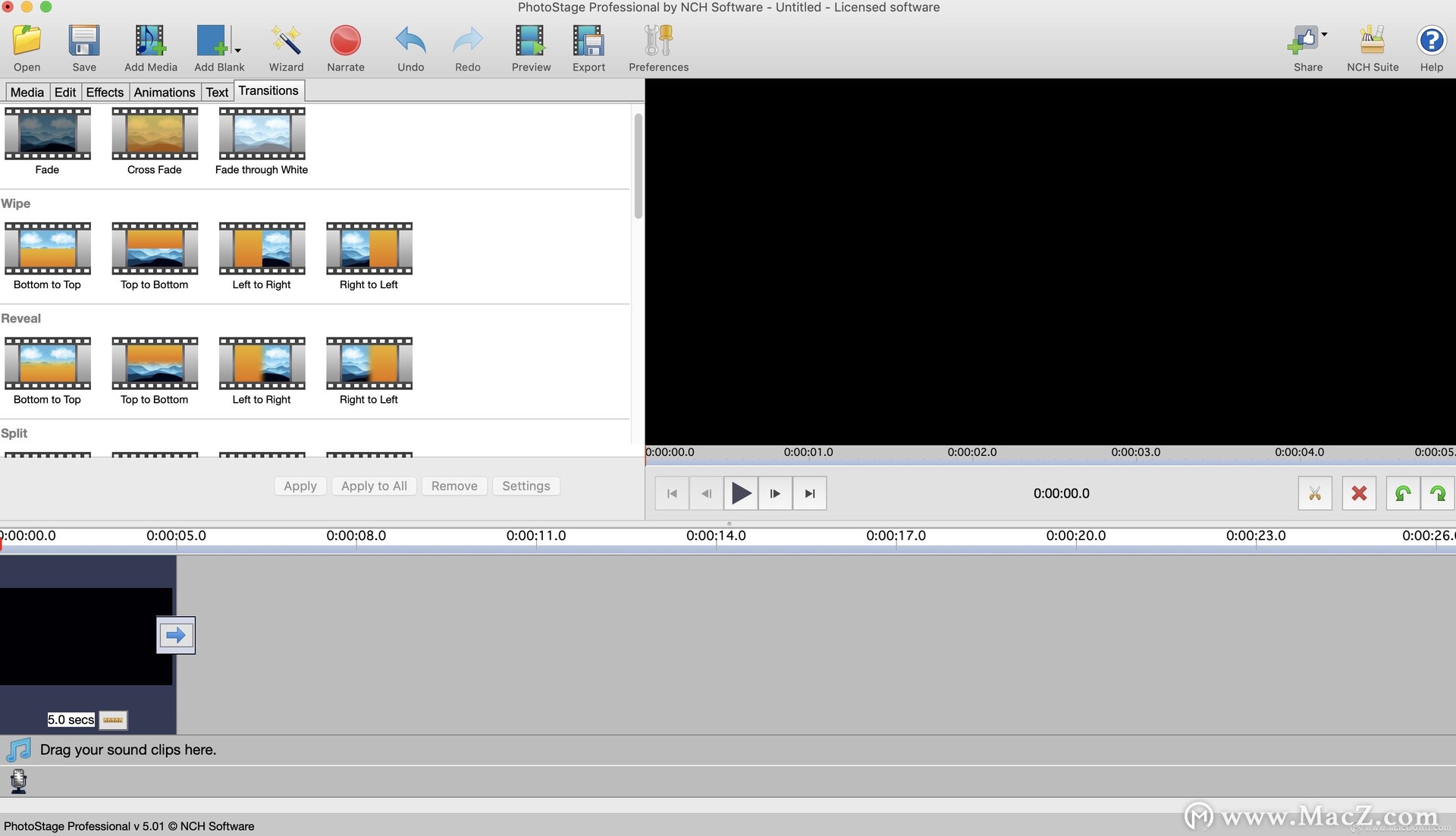Switch to the Edit tab

[65, 92]
